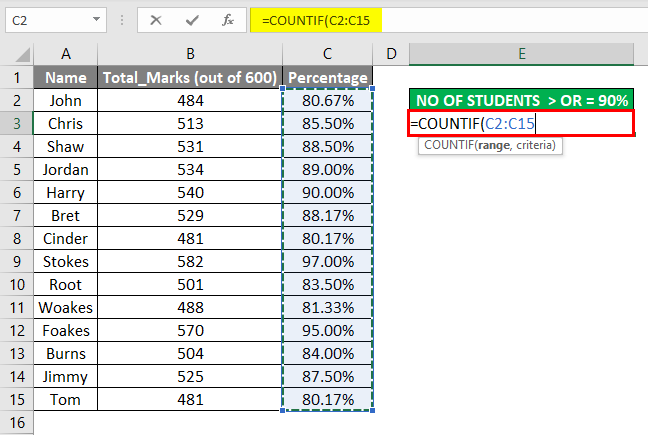The image size is (648, 435).
Task: Select cell with name Tom
Action: click(66, 399)
